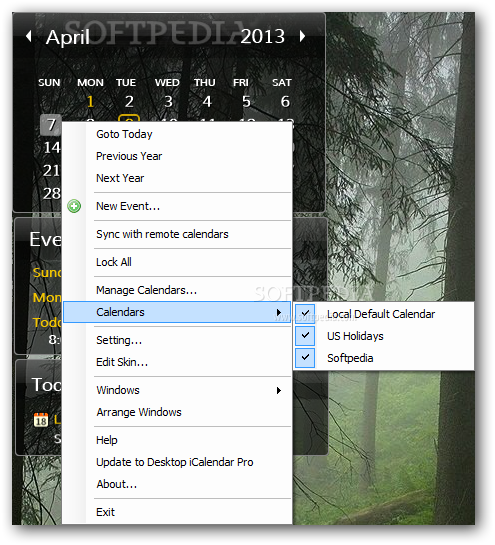
Task: Click the April month label
Action: tap(68, 38)
